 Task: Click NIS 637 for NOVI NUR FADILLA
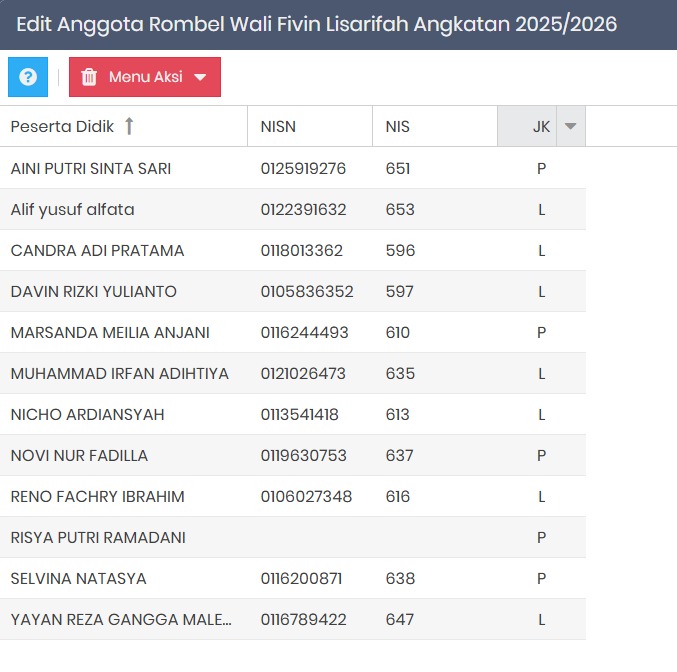click(x=399, y=456)
